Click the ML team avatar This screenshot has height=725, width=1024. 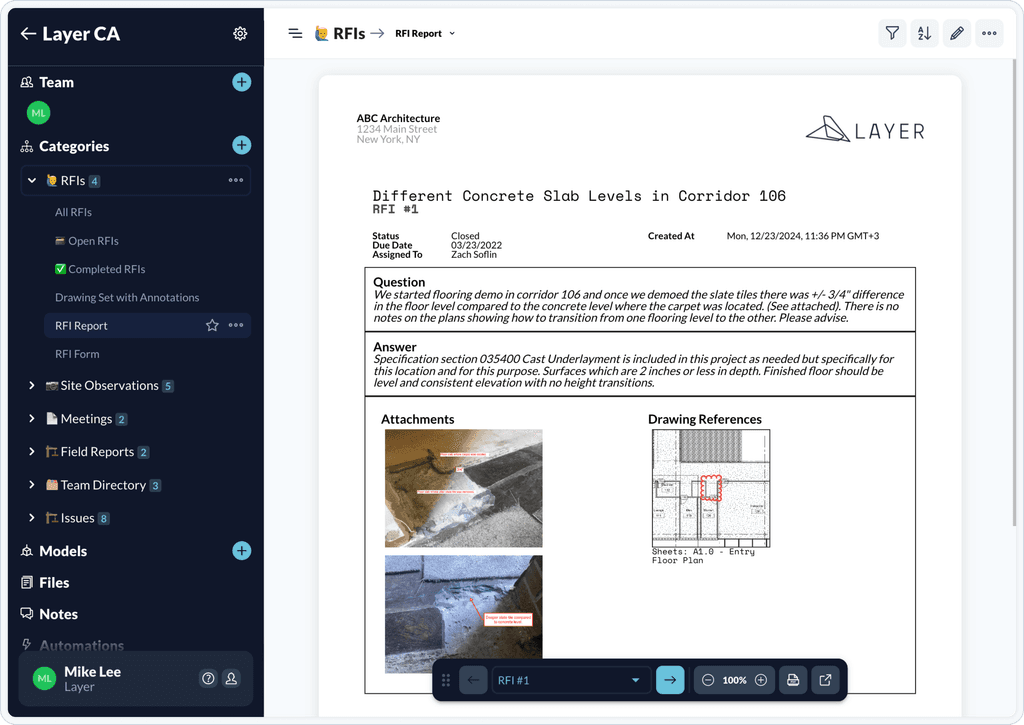click(x=39, y=113)
